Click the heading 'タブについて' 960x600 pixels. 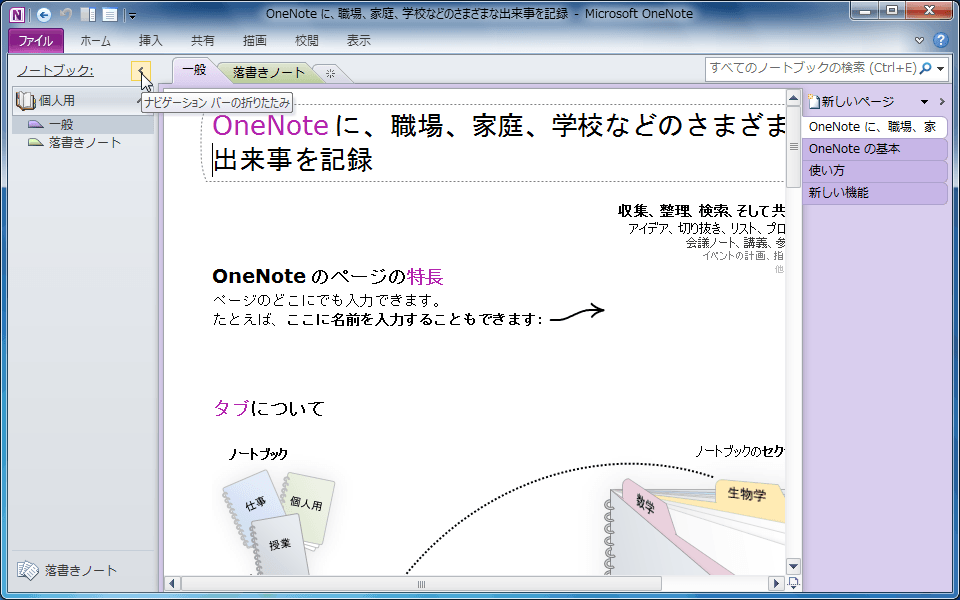coord(269,408)
